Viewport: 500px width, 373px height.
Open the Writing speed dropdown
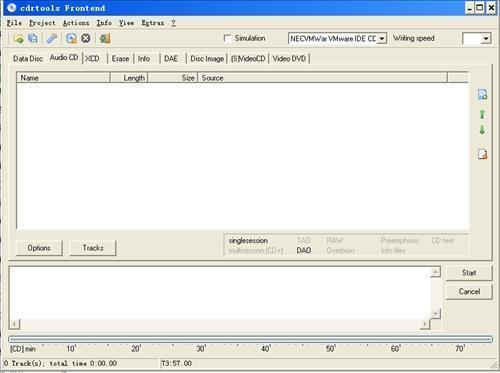click(x=486, y=39)
